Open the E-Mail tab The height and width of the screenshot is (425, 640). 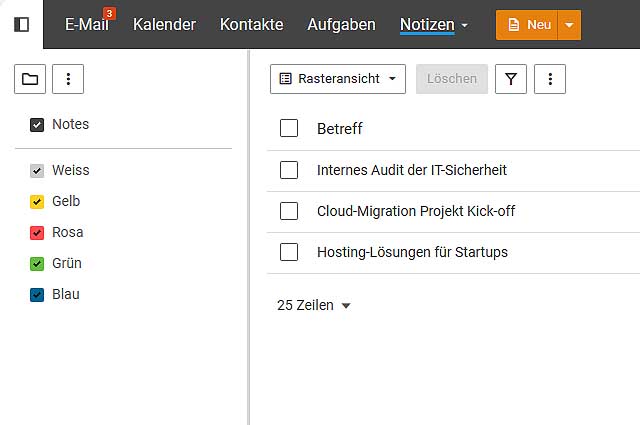tap(87, 24)
